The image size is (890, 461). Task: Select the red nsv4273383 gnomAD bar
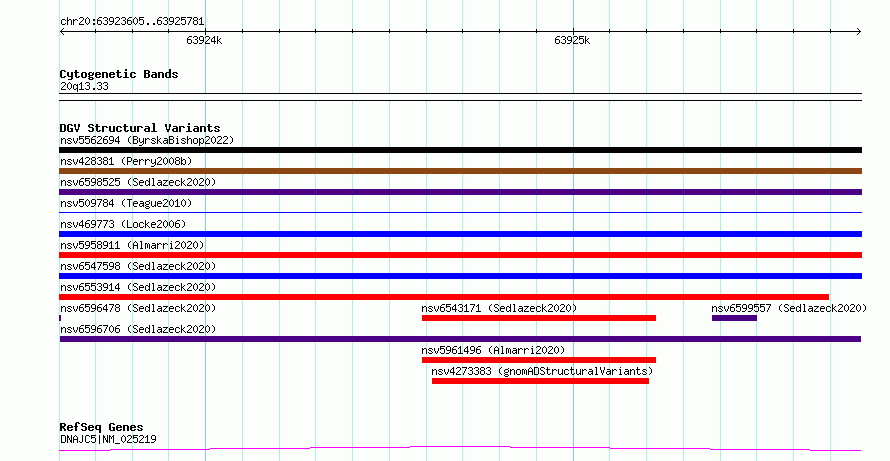(540, 381)
